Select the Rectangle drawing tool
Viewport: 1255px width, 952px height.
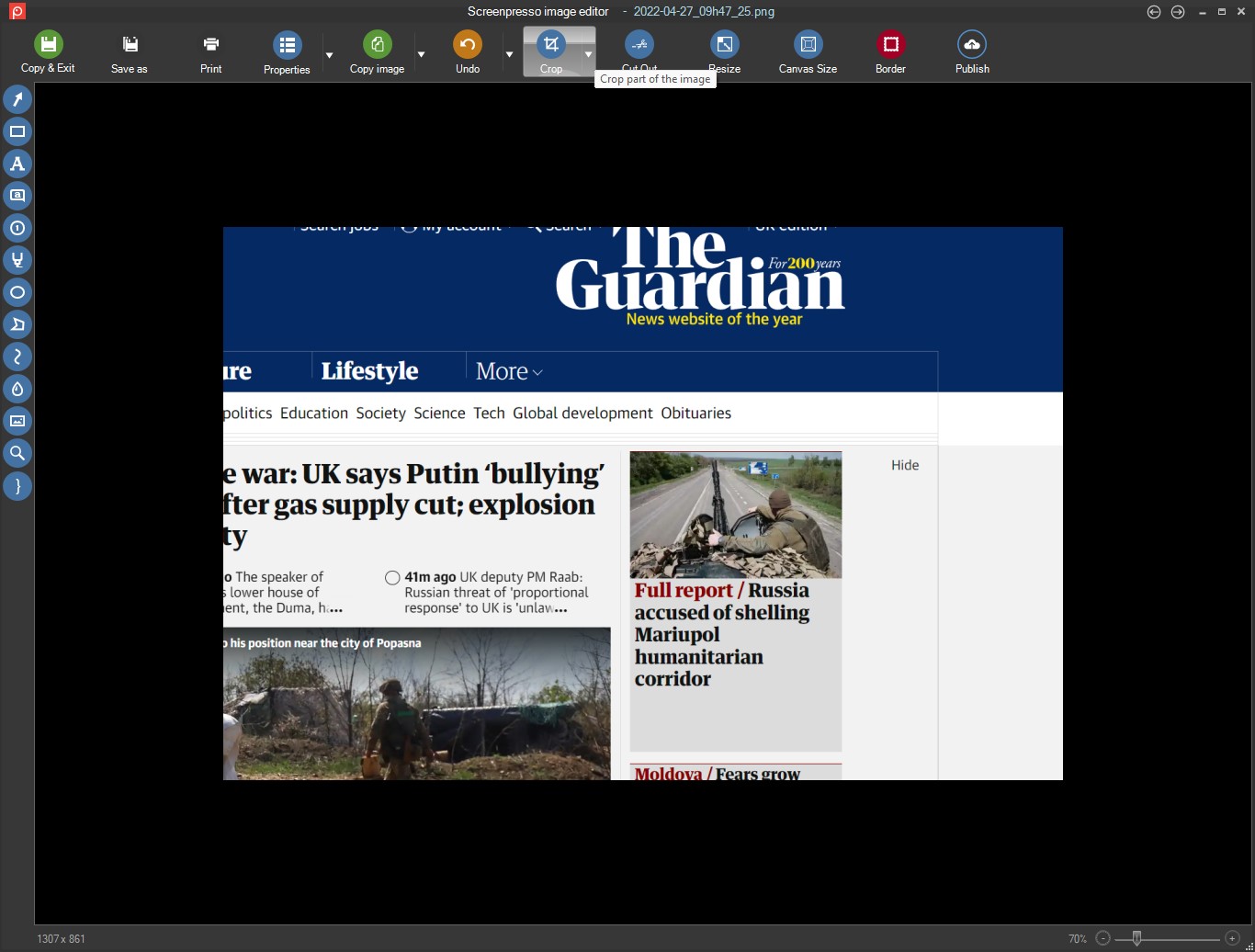click(17, 131)
